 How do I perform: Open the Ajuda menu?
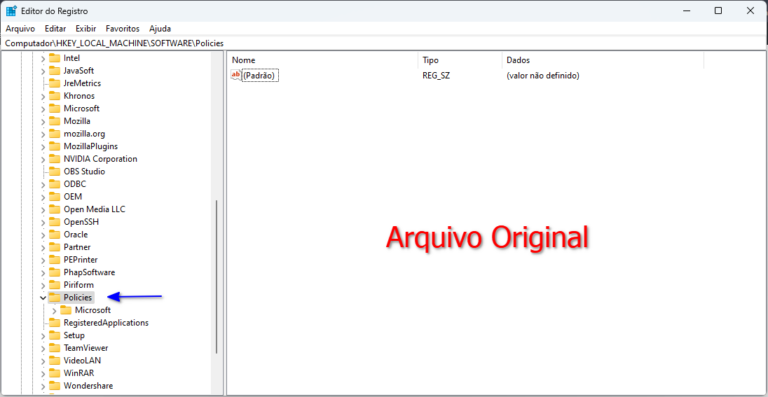coord(160,28)
